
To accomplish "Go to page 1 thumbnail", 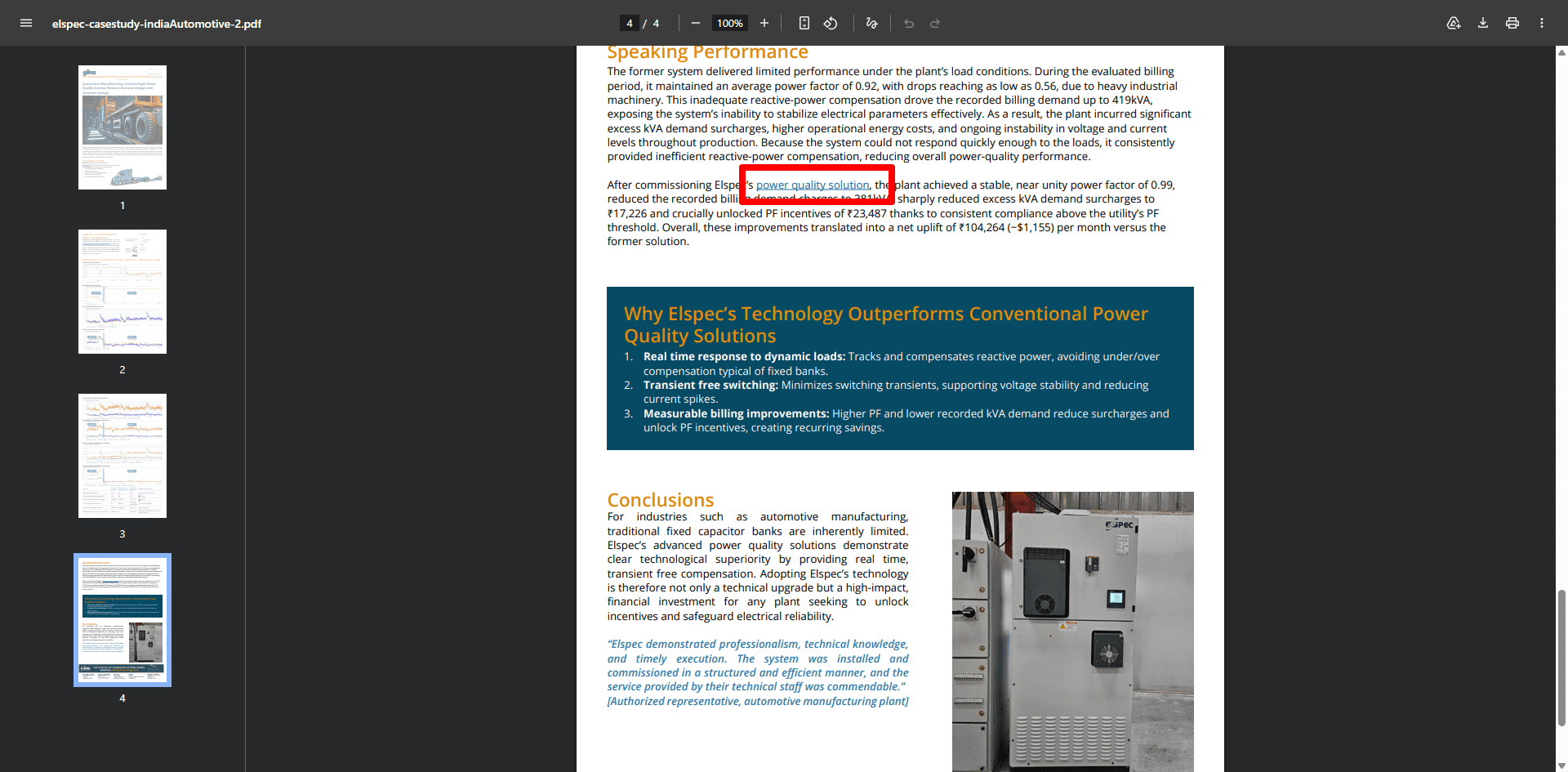I will (122, 127).
